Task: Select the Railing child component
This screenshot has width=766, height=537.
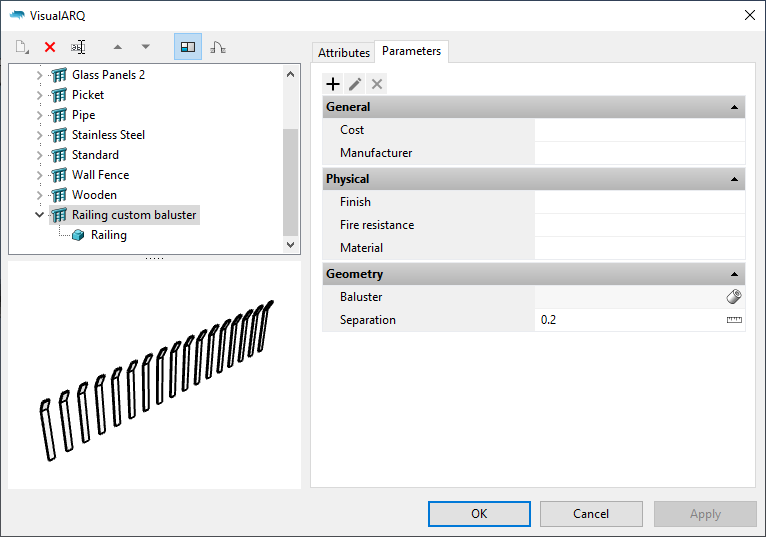Action: (x=108, y=235)
